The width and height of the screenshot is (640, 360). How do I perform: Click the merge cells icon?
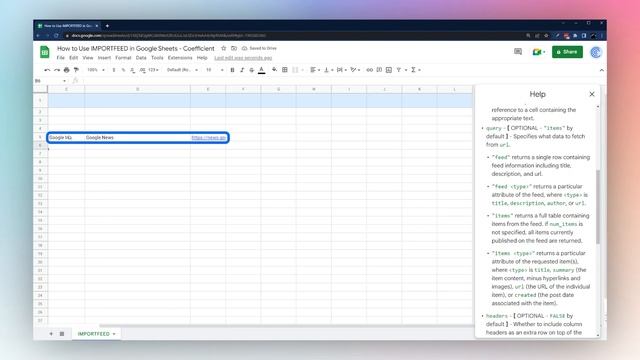point(295,70)
